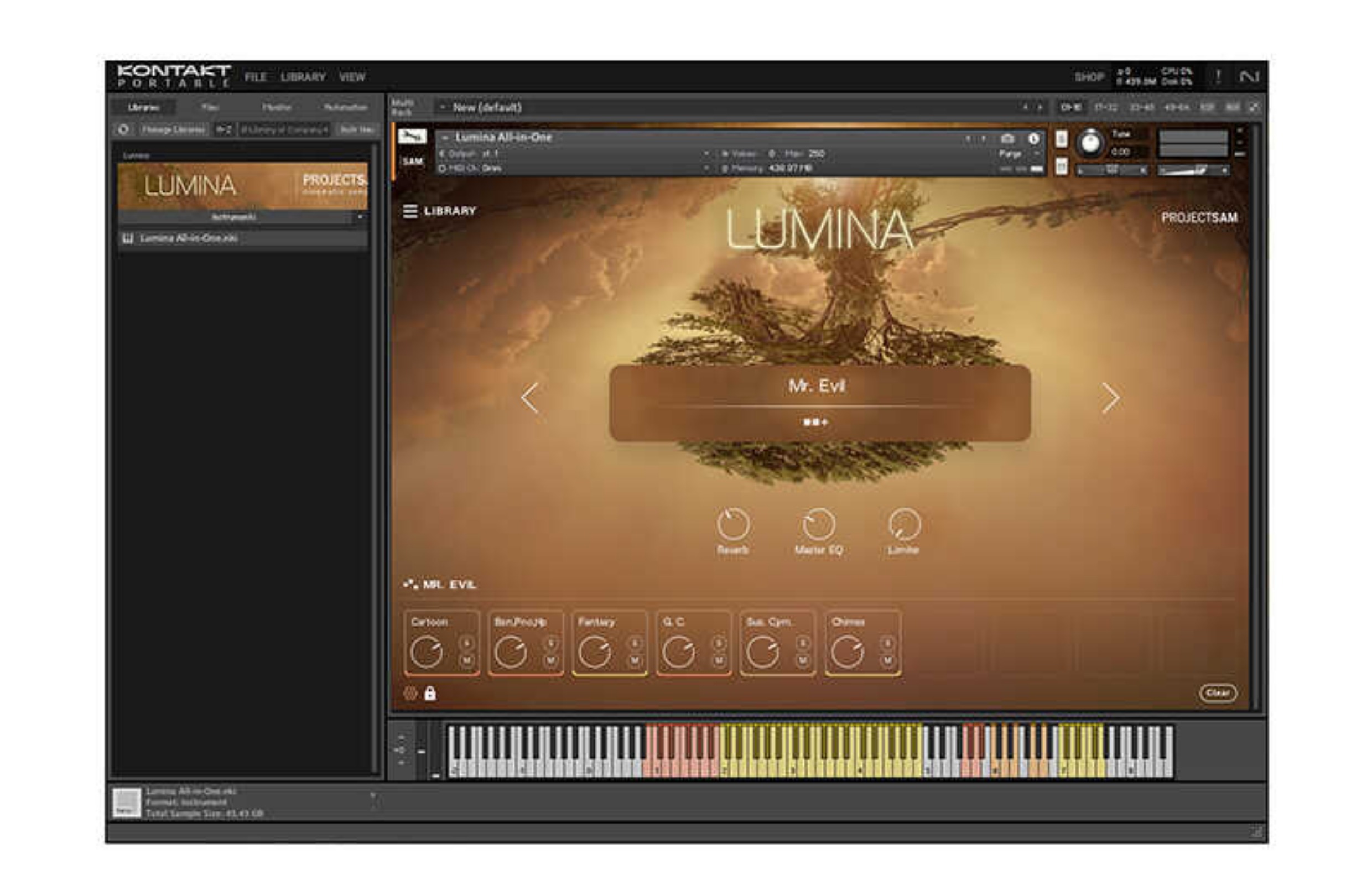Select rack page 01-16
Viewport: 1372px width, 896px height.
[1071, 107]
